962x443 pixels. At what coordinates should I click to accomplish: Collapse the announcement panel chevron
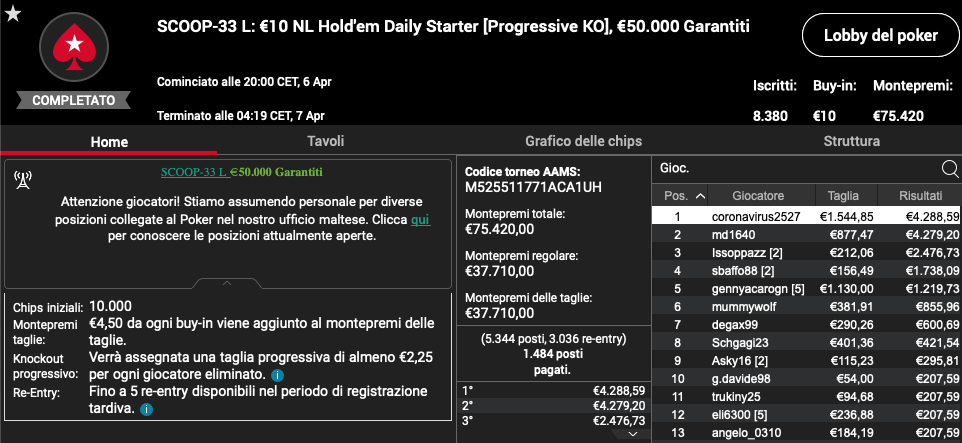[x=227, y=283]
